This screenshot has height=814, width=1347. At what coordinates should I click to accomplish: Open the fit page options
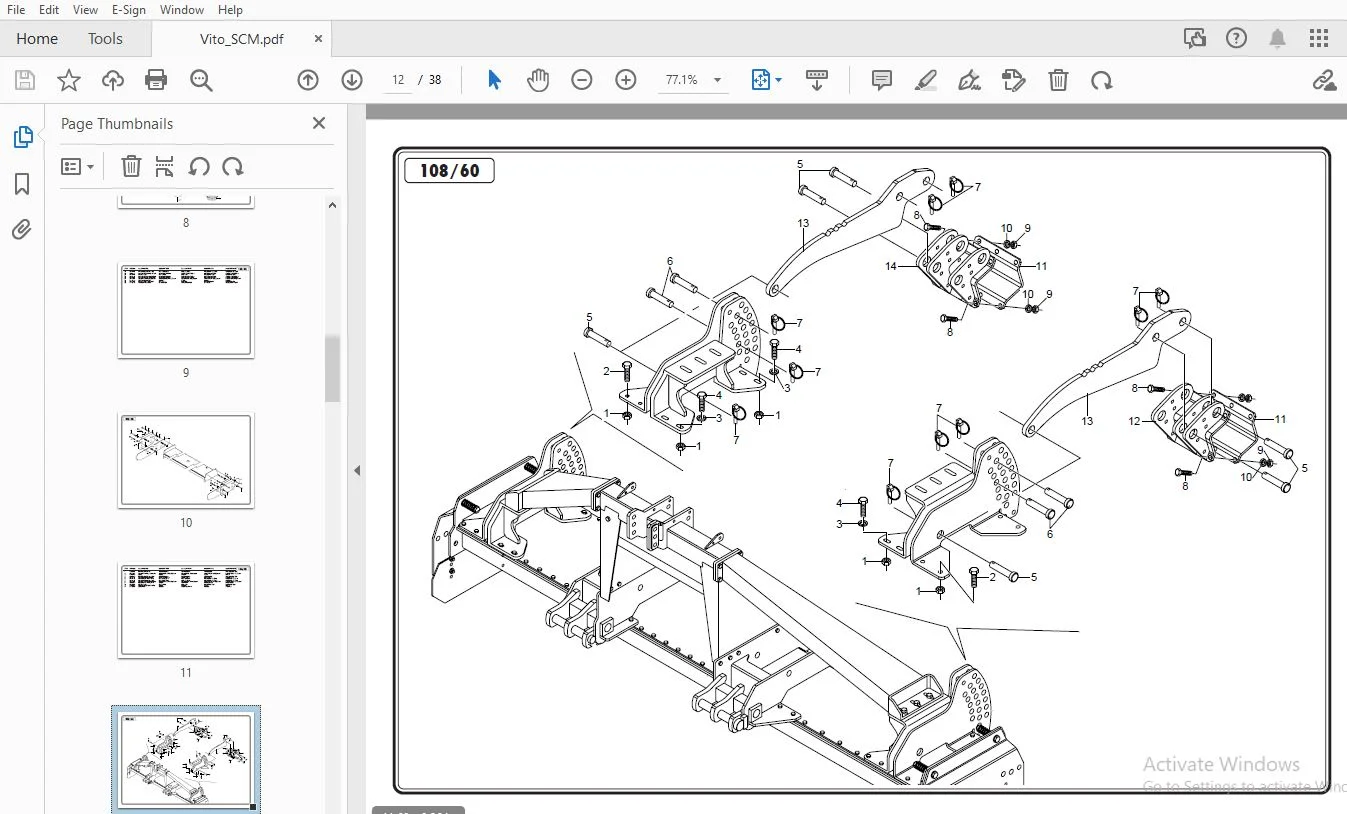[766, 80]
